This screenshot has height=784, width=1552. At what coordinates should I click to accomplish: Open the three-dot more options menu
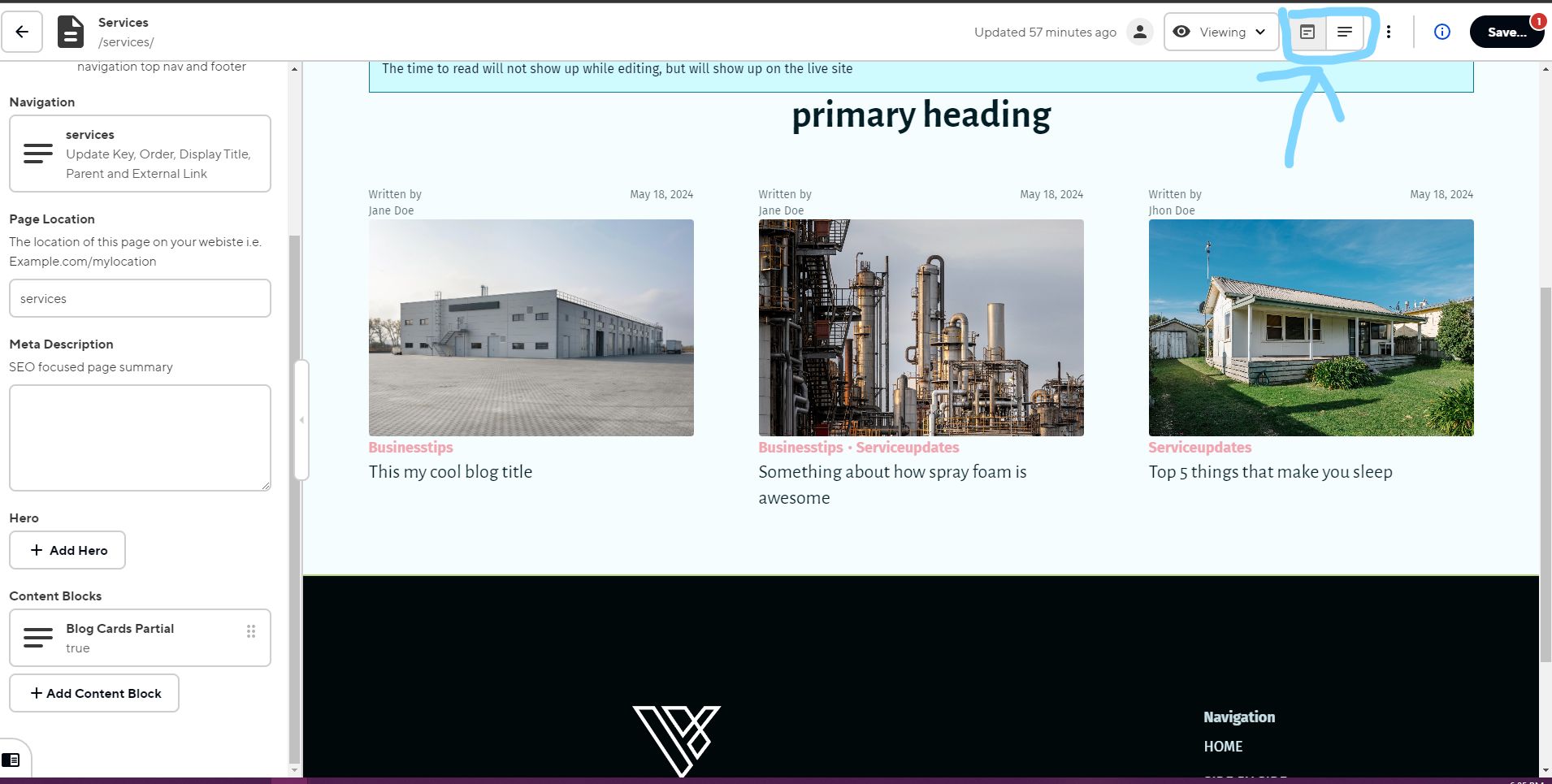click(x=1389, y=32)
